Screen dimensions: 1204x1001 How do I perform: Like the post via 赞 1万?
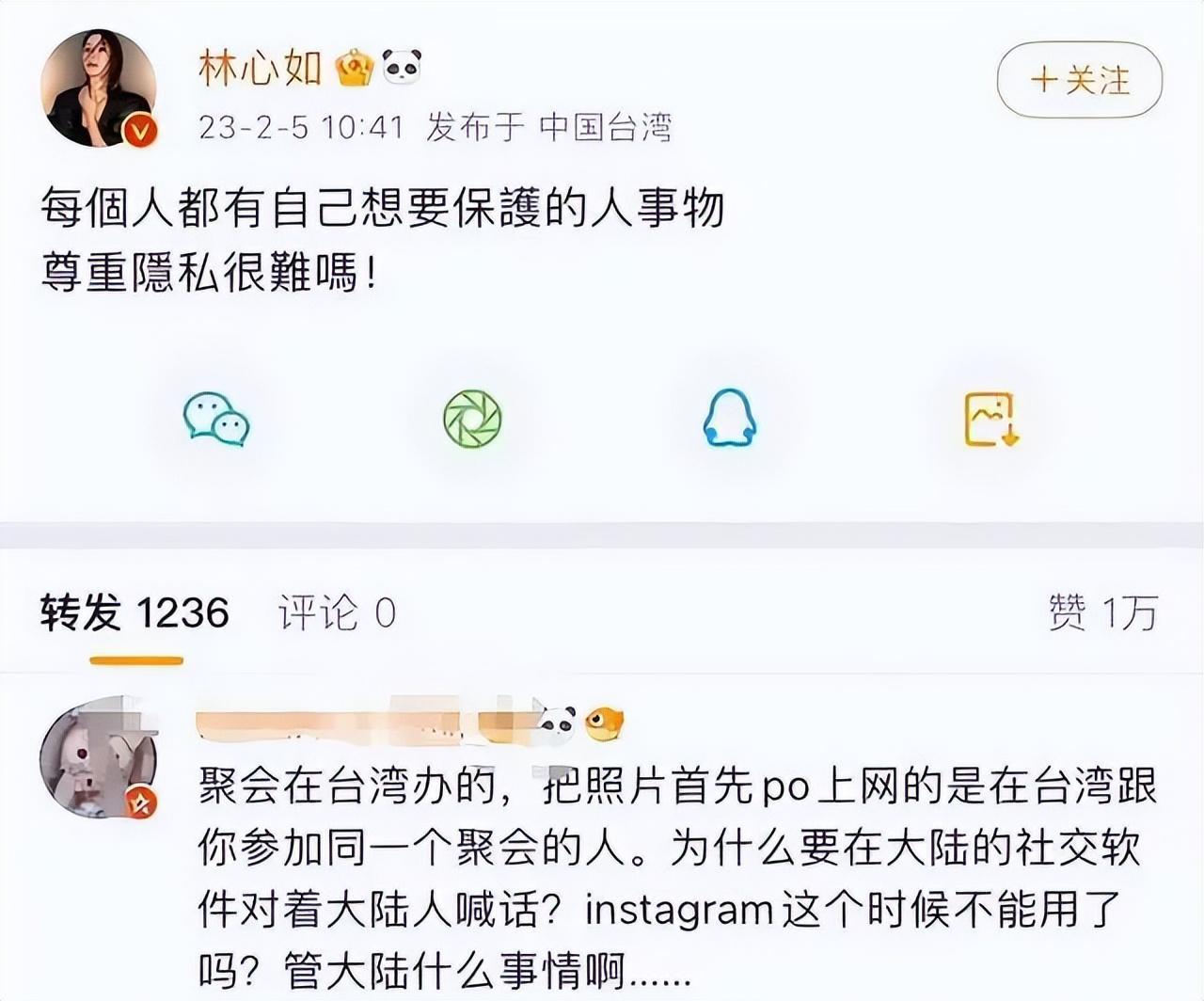coord(1102,613)
